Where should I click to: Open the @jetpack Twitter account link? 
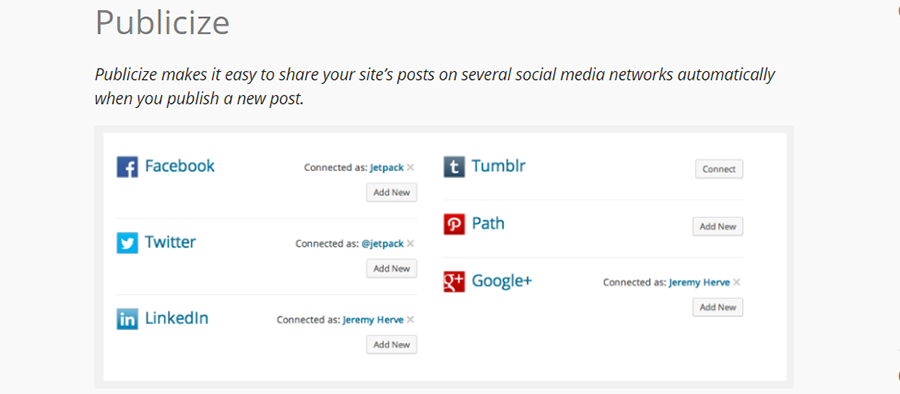(383, 244)
